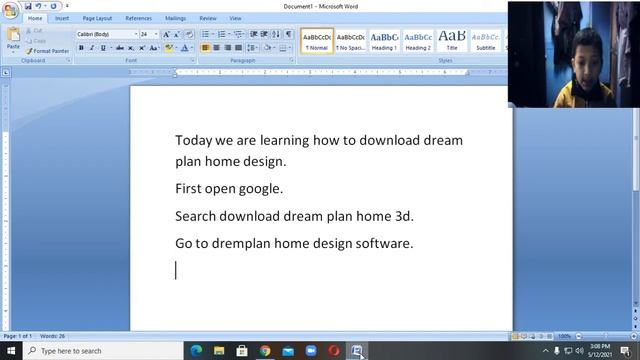
Task: Apply the font color
Action: pos(184,48)
